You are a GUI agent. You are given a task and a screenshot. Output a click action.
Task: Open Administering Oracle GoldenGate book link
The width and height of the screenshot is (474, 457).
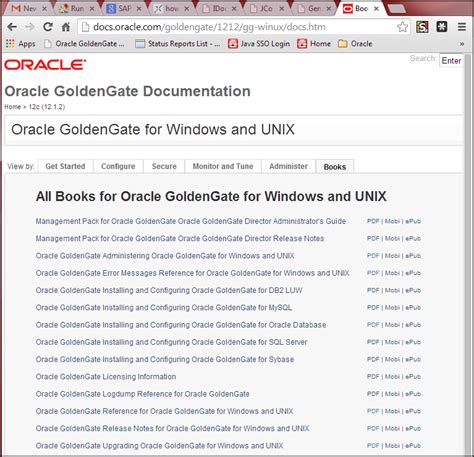165,256
